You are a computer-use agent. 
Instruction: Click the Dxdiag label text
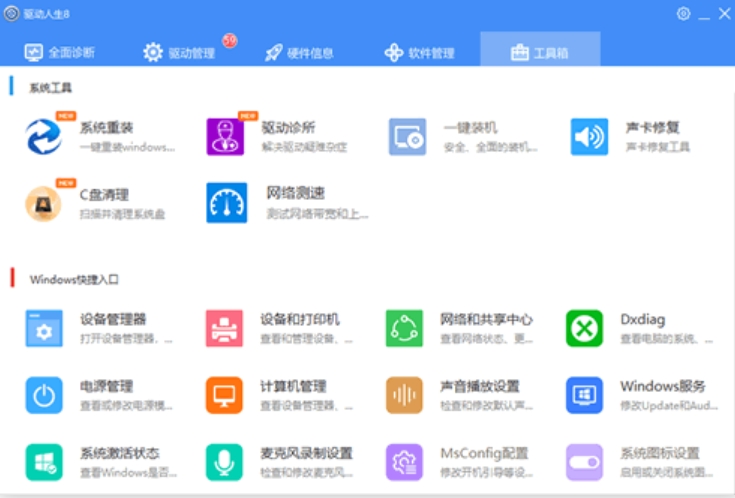643,319
